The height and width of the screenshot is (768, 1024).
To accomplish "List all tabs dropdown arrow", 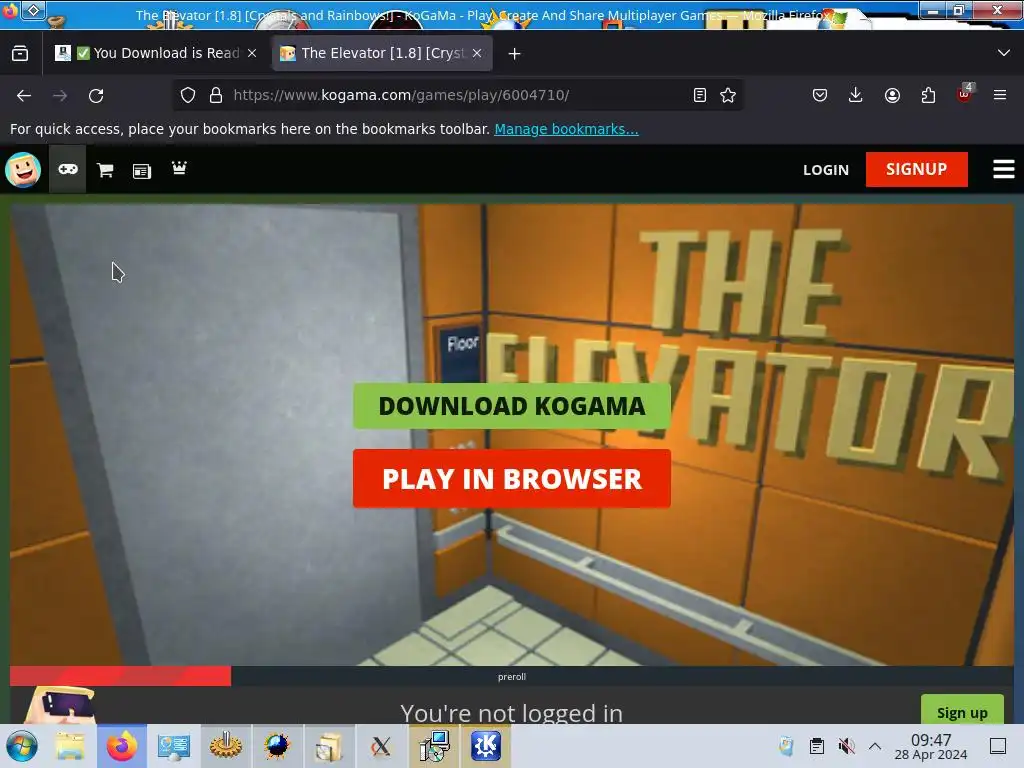I will coord(1004,53).
